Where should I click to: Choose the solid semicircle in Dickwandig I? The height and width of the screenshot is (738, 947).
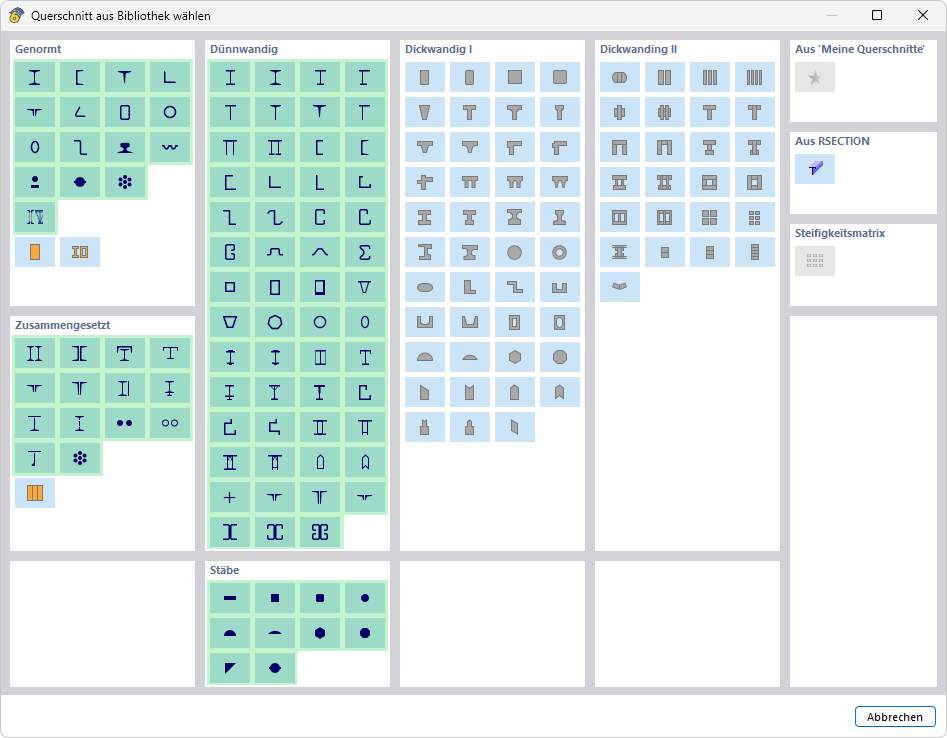click(x=425, y=358)
